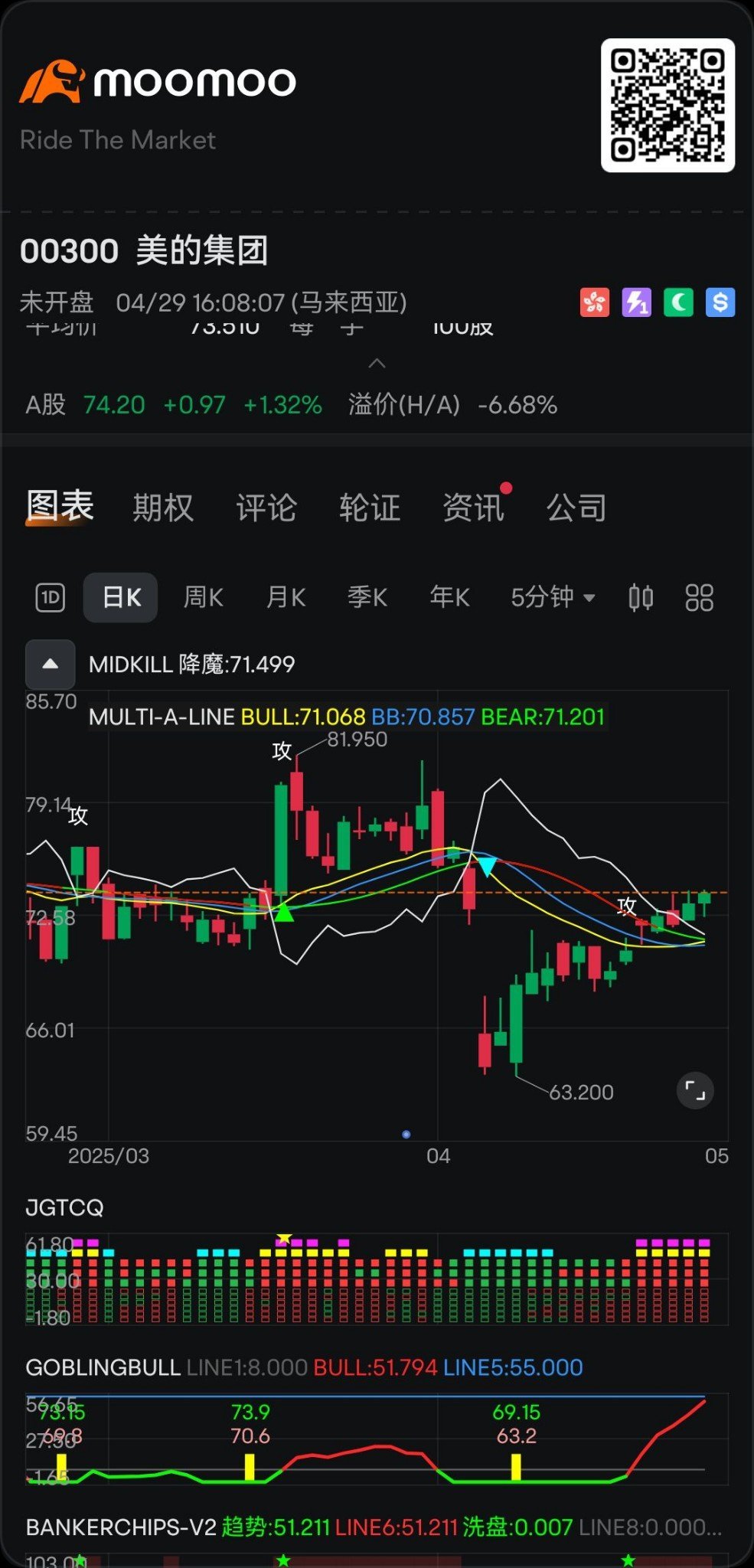Image resolution: width=754 pixels, height=1568 pixels.
Task: Select the 图表 tab
Action: pos(60,506)
